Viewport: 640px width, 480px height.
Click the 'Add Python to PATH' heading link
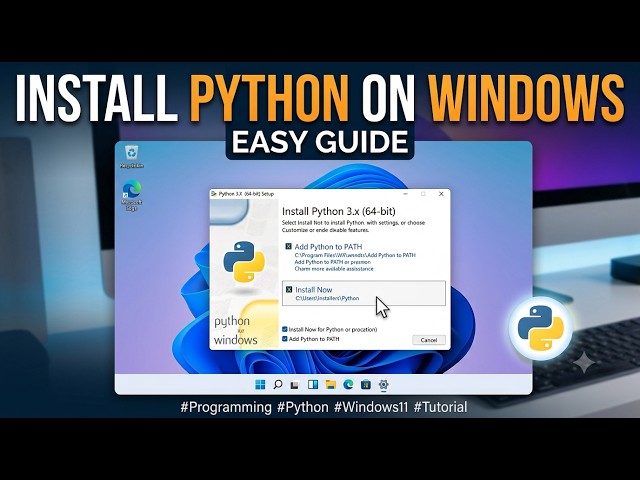click(328, 247)
